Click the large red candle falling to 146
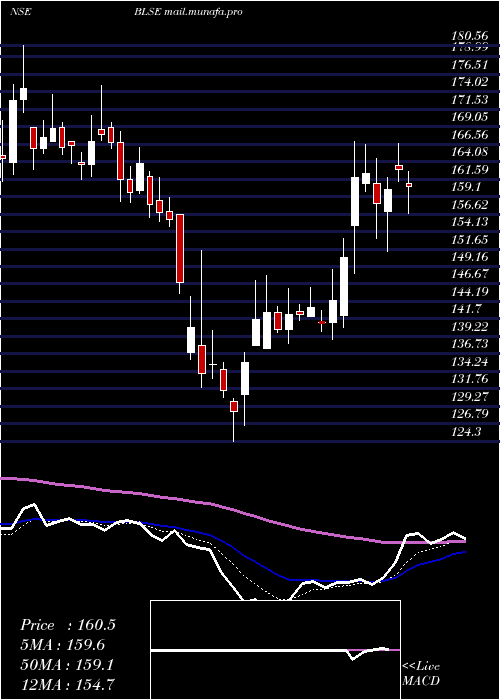This screenshot has width=500, height=700. pos(180,248)
